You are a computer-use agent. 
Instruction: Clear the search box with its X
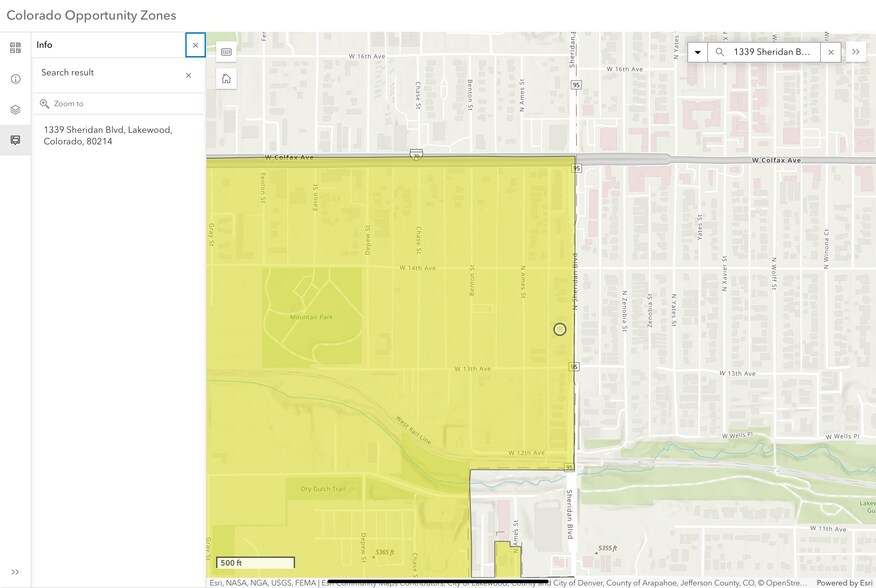pyautogui.click(x=831, y=51)
